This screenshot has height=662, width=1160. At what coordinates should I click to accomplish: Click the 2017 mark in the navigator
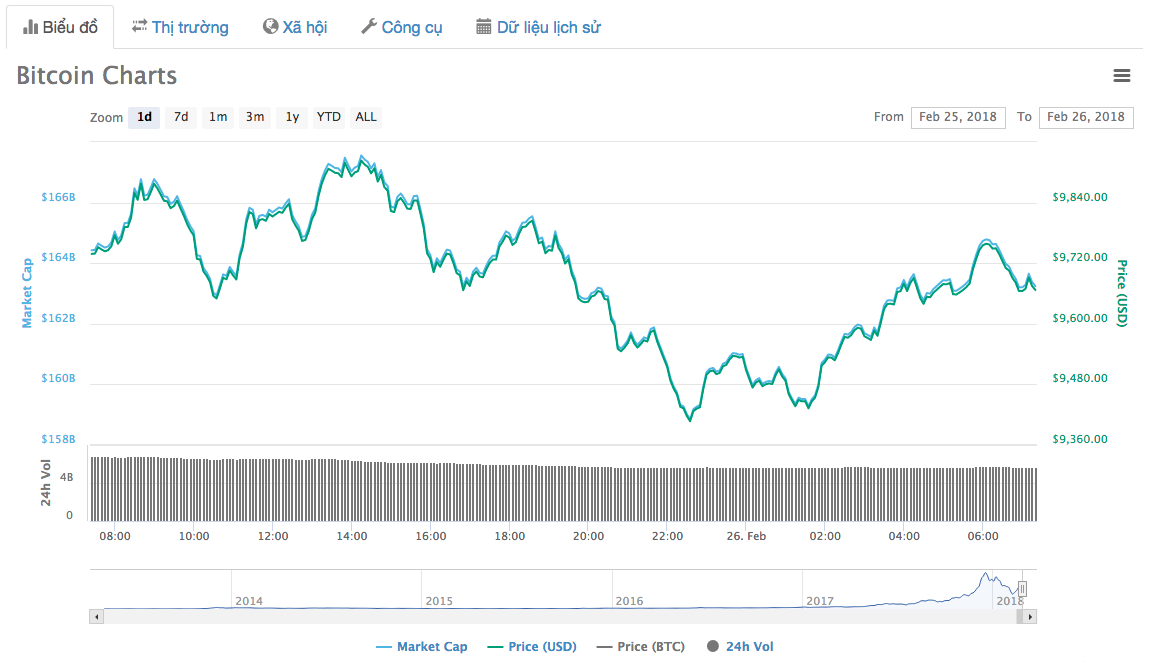coord(820,601)
